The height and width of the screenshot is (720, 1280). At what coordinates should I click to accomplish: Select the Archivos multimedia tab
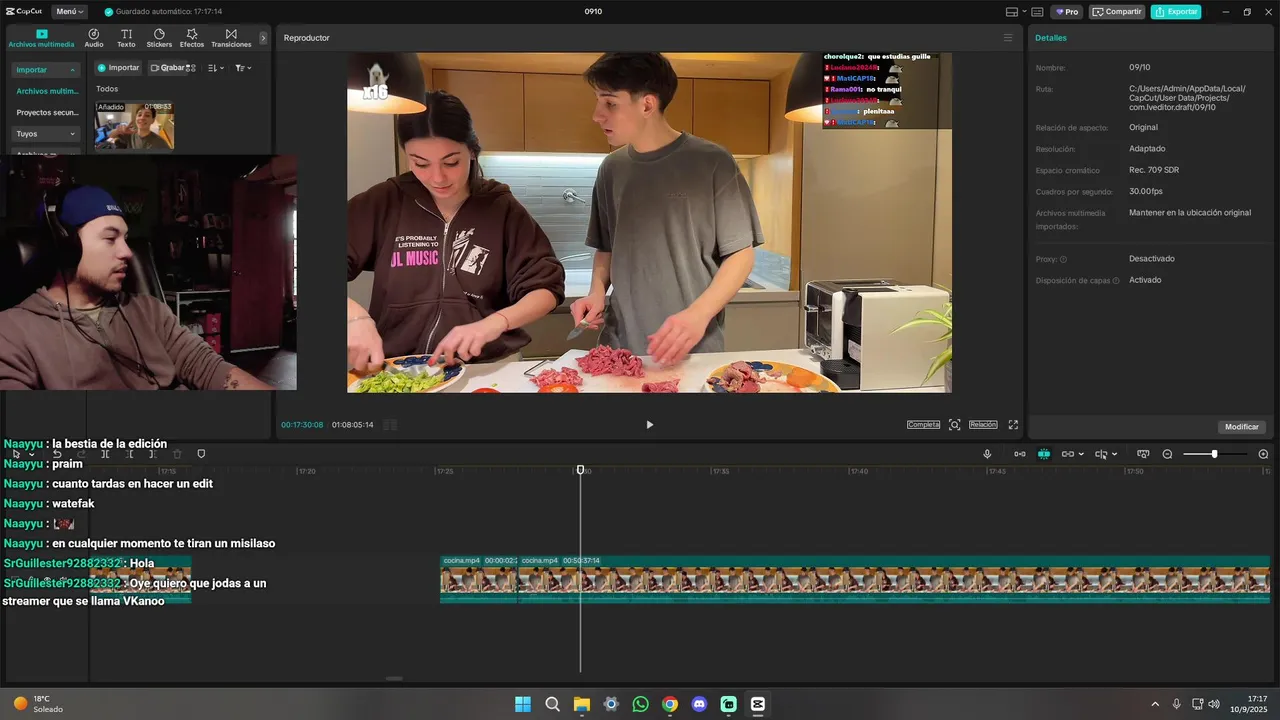(42, 38)
